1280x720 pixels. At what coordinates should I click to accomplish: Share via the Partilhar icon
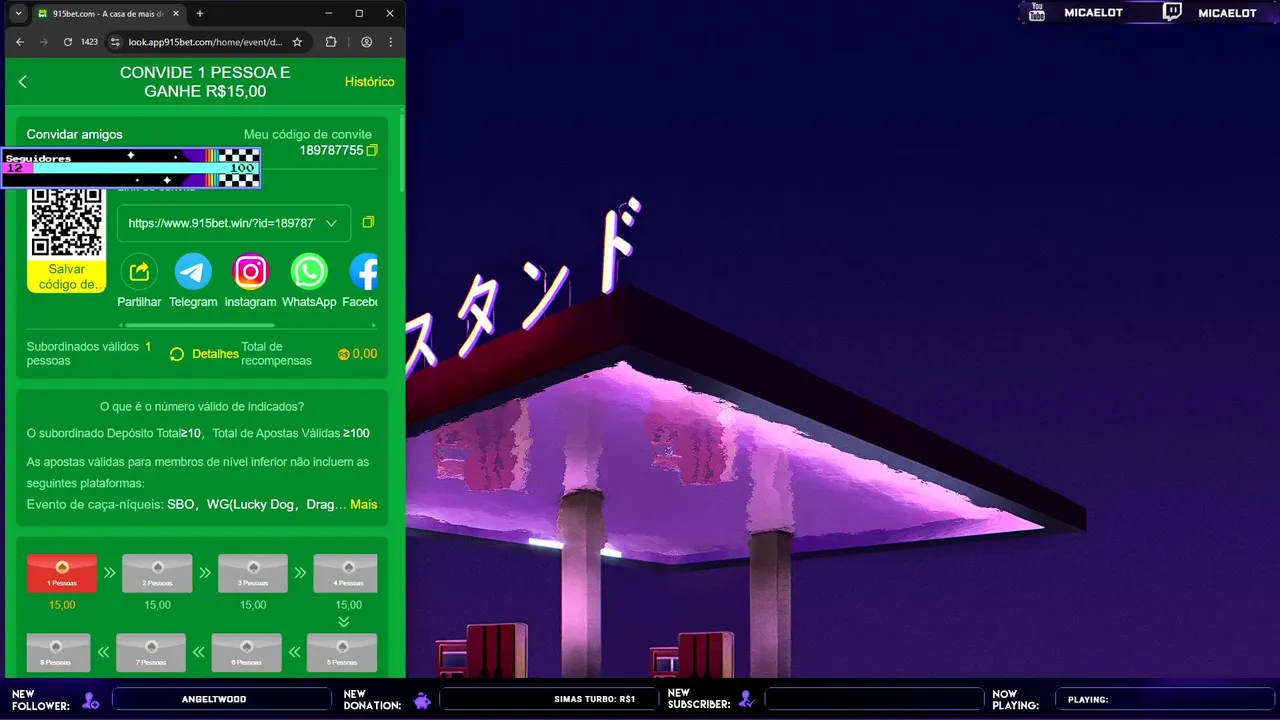point(139,271)
